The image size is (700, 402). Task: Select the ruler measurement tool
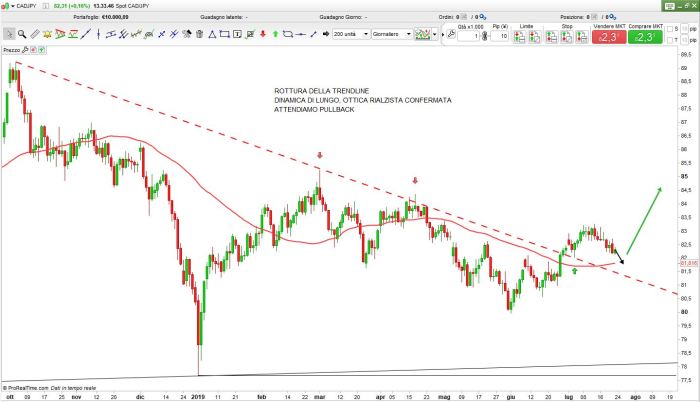click(34, 34)
